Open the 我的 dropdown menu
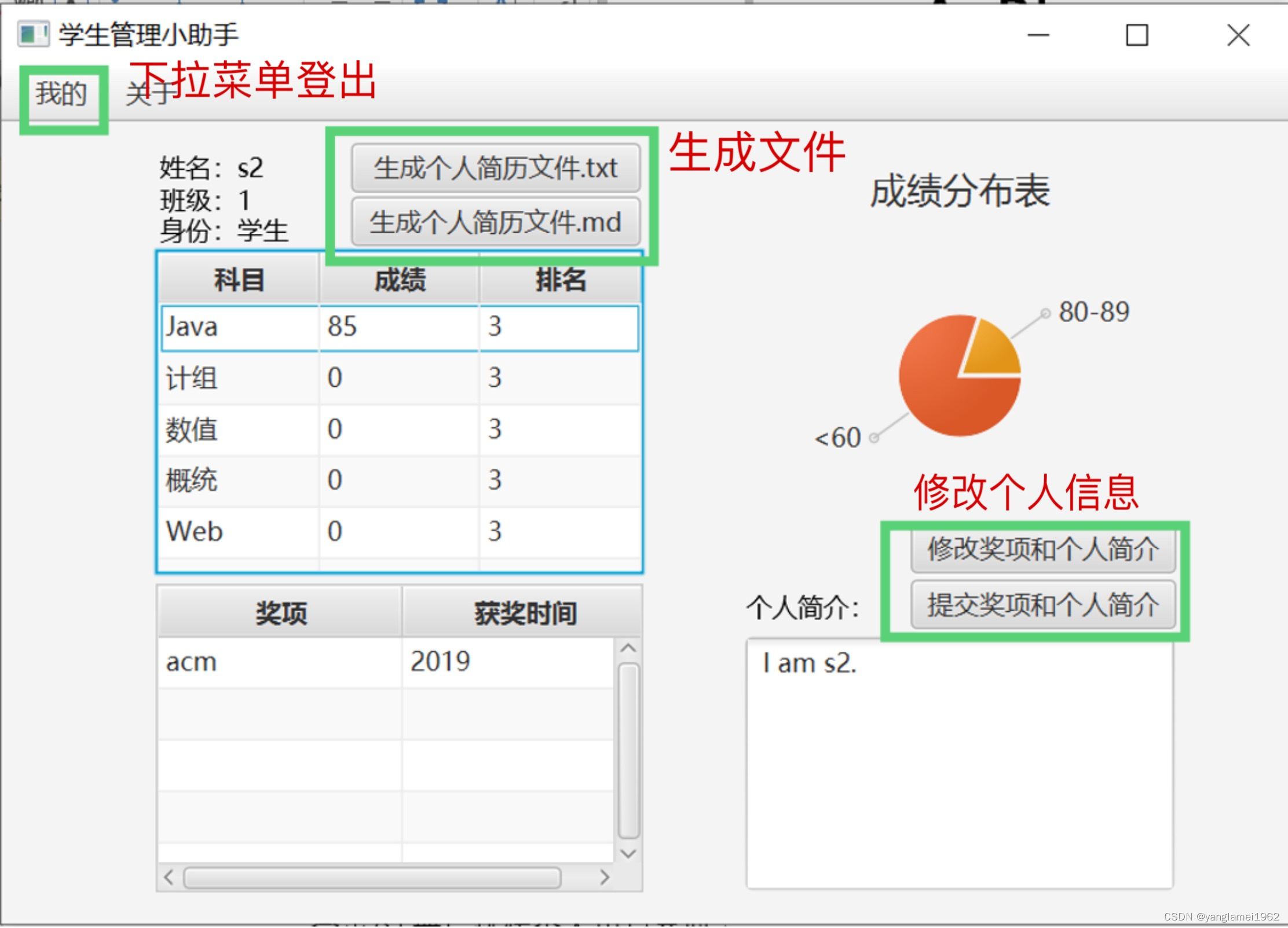Screen dimensions: 1288x928 pos(61,94)
